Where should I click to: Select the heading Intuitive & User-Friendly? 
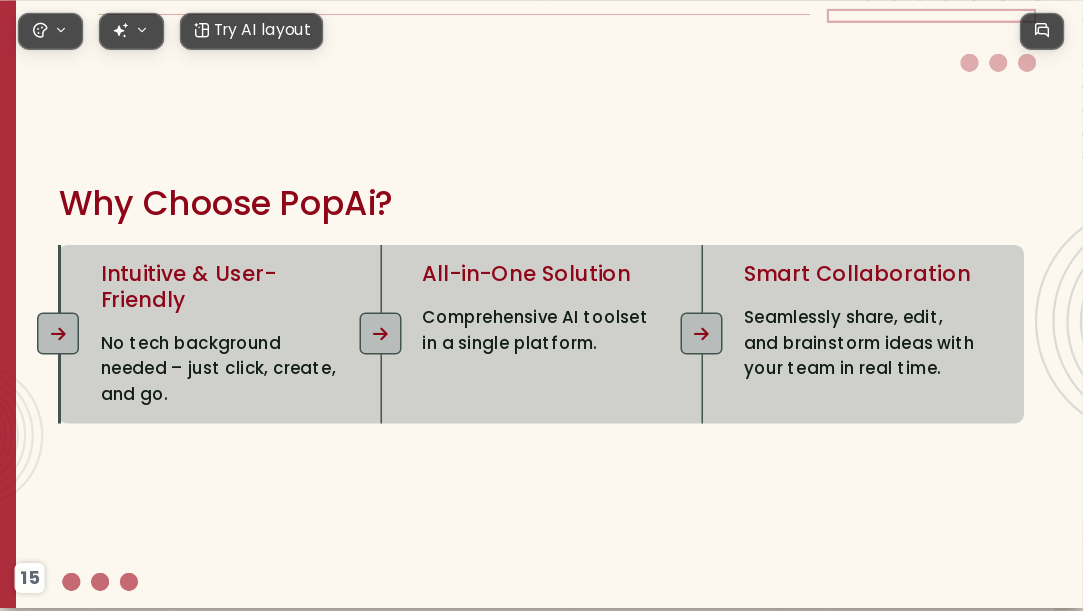[189, 287]
